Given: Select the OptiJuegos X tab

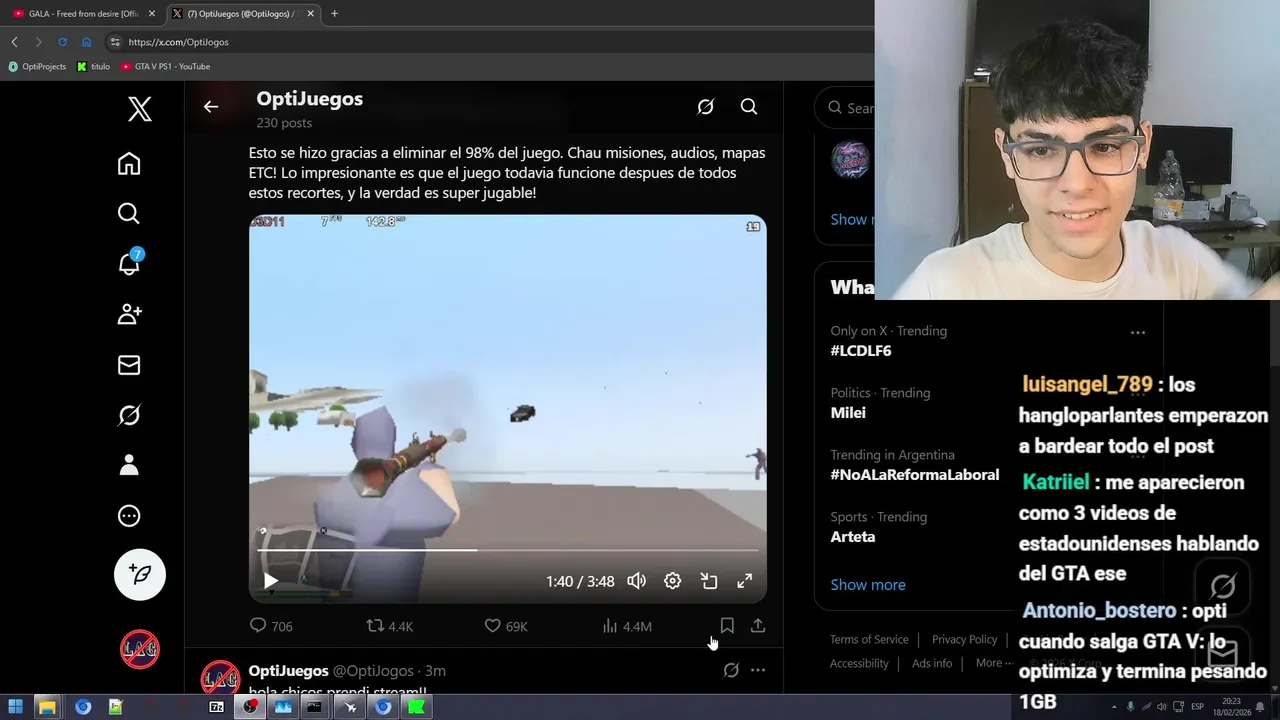Looking at the screenshot, I should (x=242, y=14).
